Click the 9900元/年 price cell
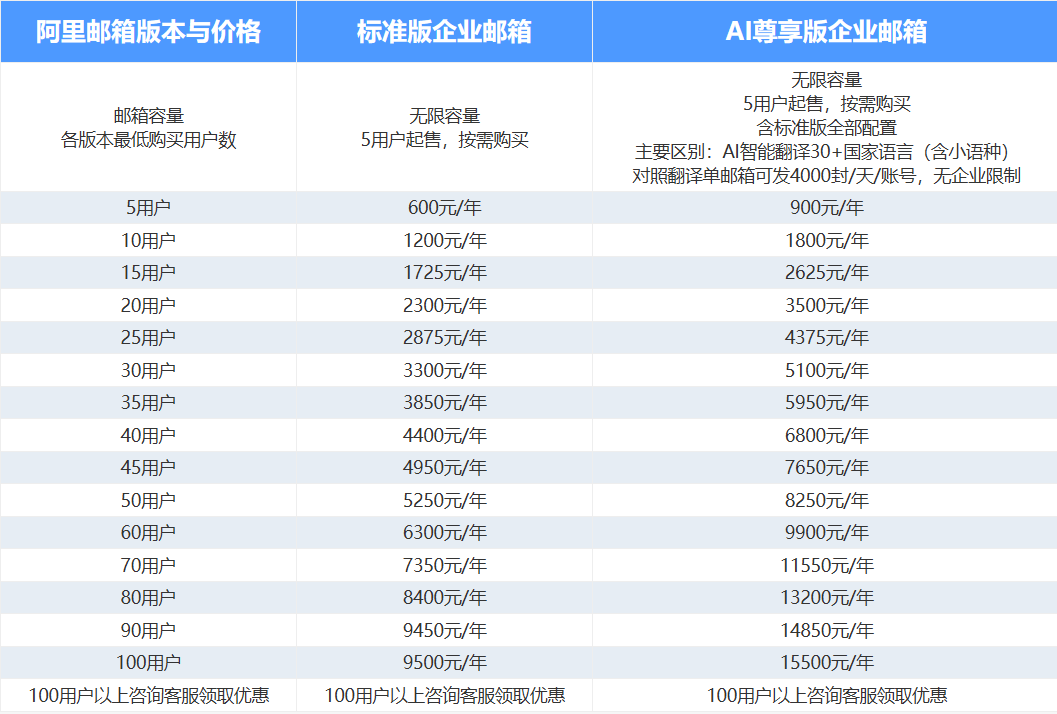 coord(826,533)
